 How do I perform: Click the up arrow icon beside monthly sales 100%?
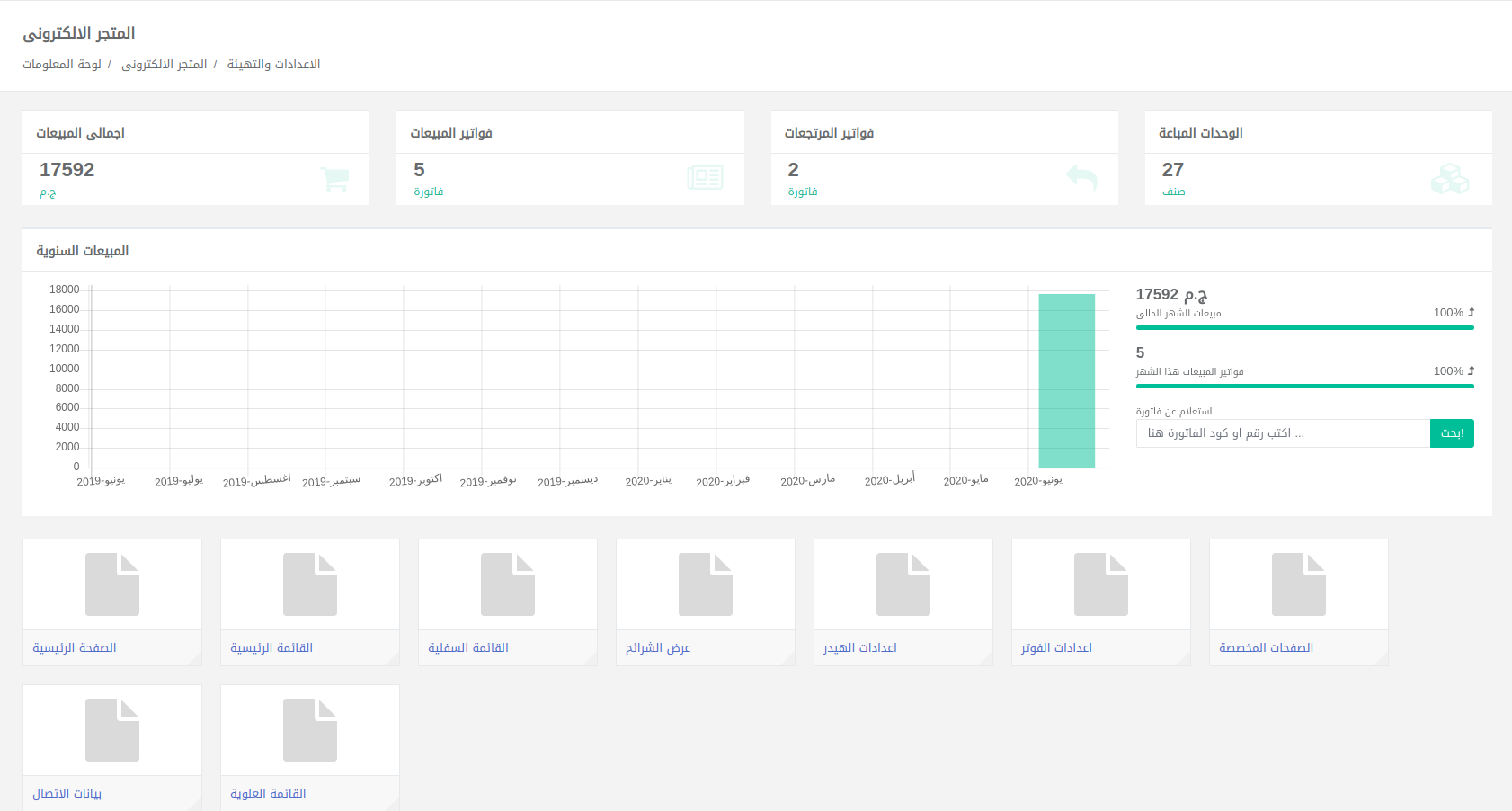(1471, 312)
